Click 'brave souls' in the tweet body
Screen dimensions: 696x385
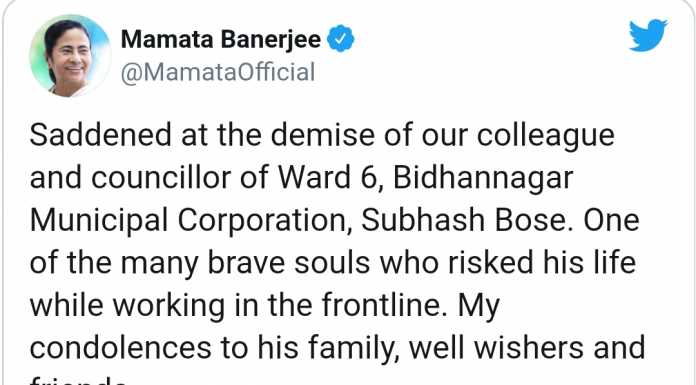pyautogui.click(x=289, y=263)
